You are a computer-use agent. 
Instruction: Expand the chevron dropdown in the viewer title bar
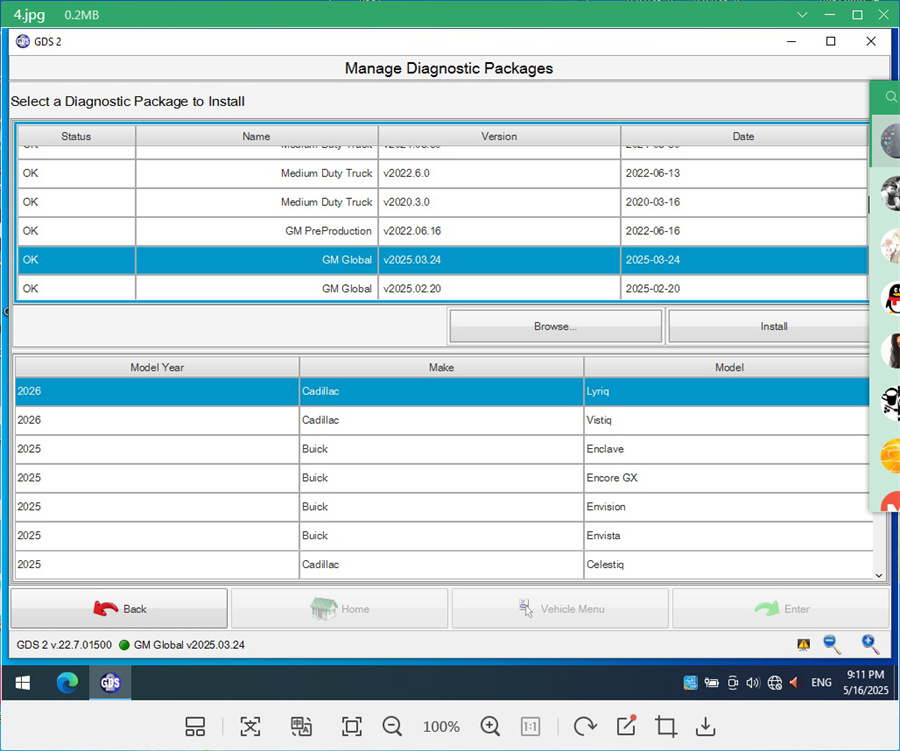pos(802,15)
